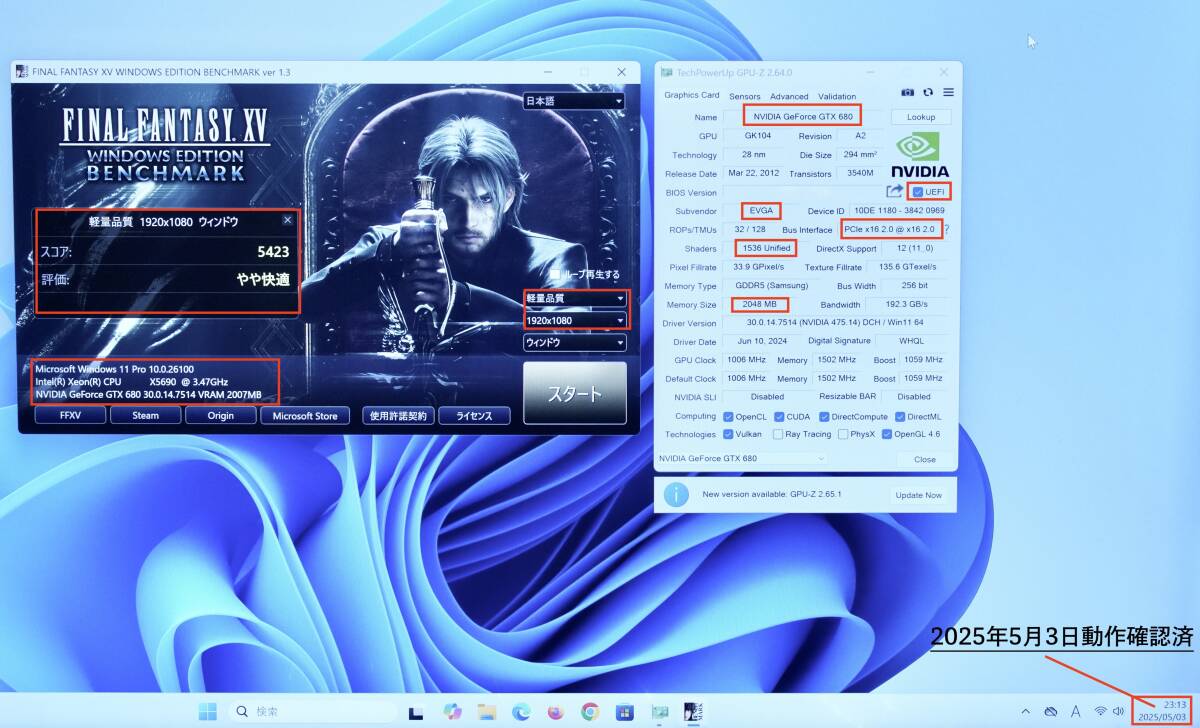Enable the ループ再生する loop checkbox
The width and height of the screenshot is (1200, 728).
pyautogui.click(x=554, y=274)
